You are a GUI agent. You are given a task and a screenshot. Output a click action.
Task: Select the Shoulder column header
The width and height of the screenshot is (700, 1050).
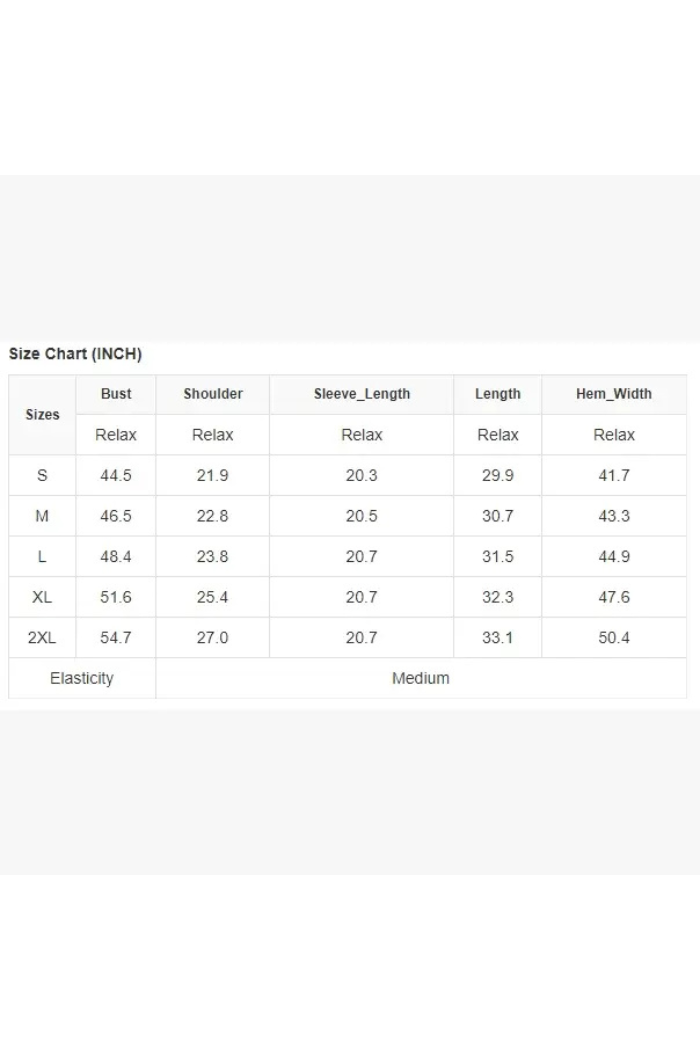(x=212, y=394)
